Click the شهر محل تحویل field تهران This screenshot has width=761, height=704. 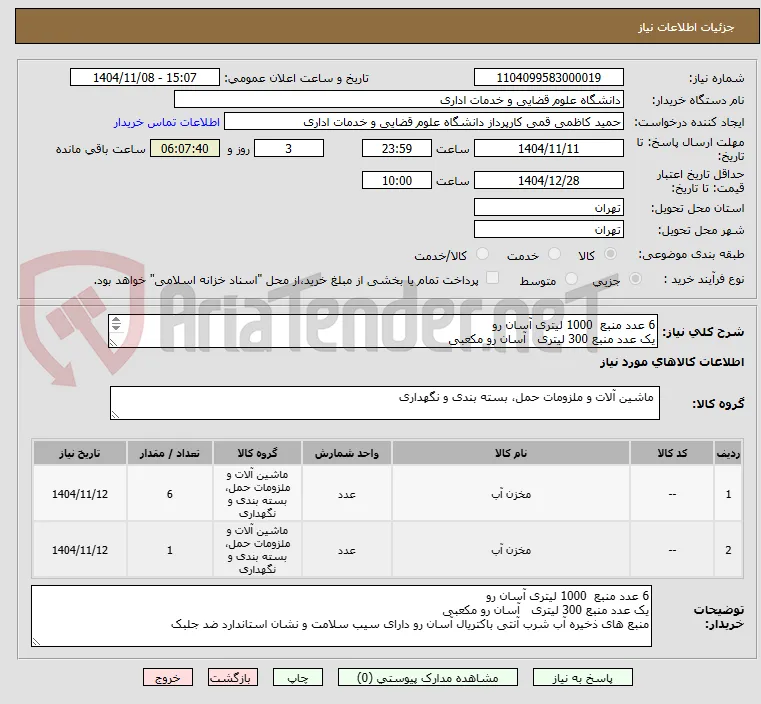pyautogui.click(x=548, y=229)
